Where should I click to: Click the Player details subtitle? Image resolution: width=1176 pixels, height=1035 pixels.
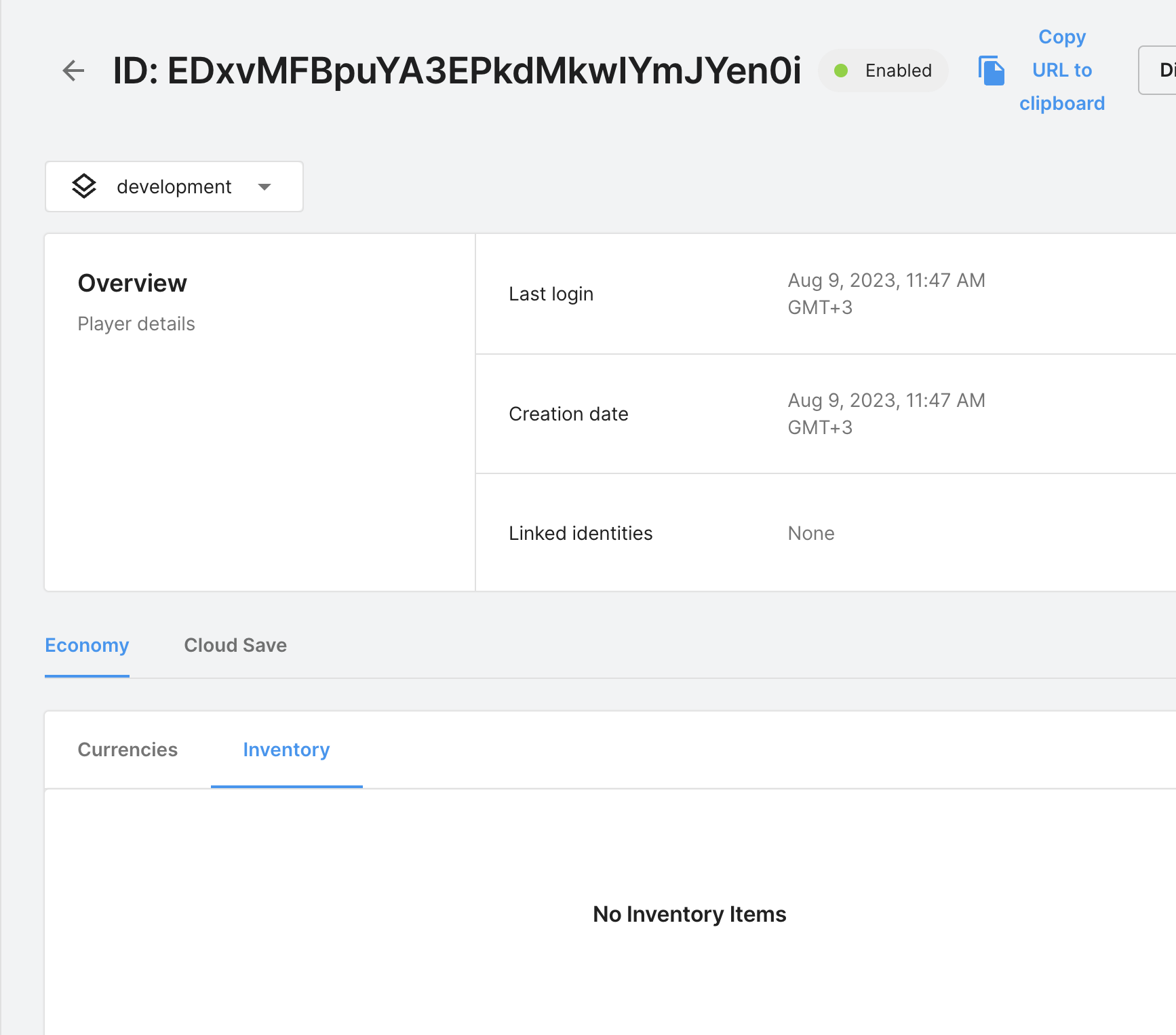136,324
